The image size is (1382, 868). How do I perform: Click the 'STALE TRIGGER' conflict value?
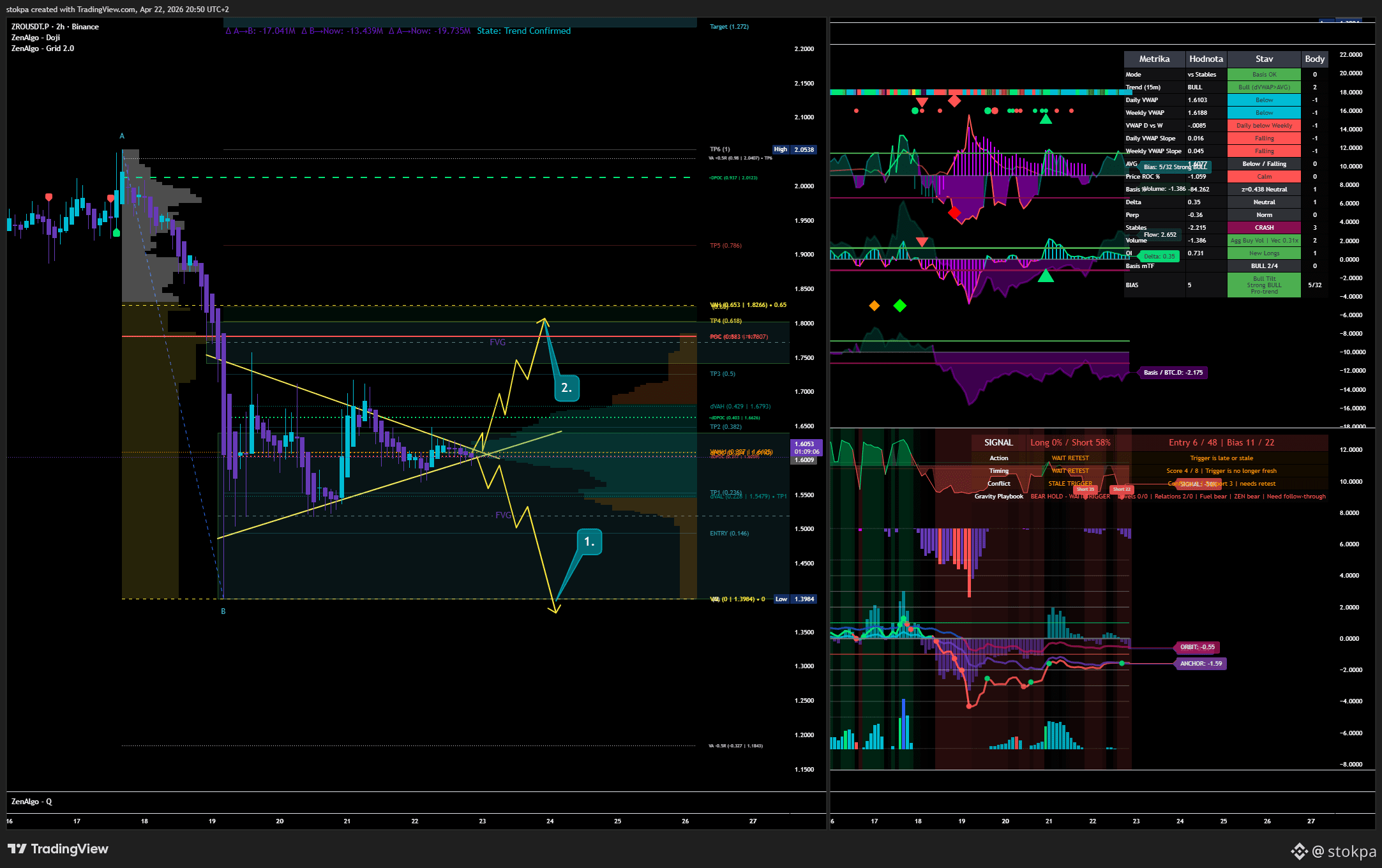coord(1070,484)
